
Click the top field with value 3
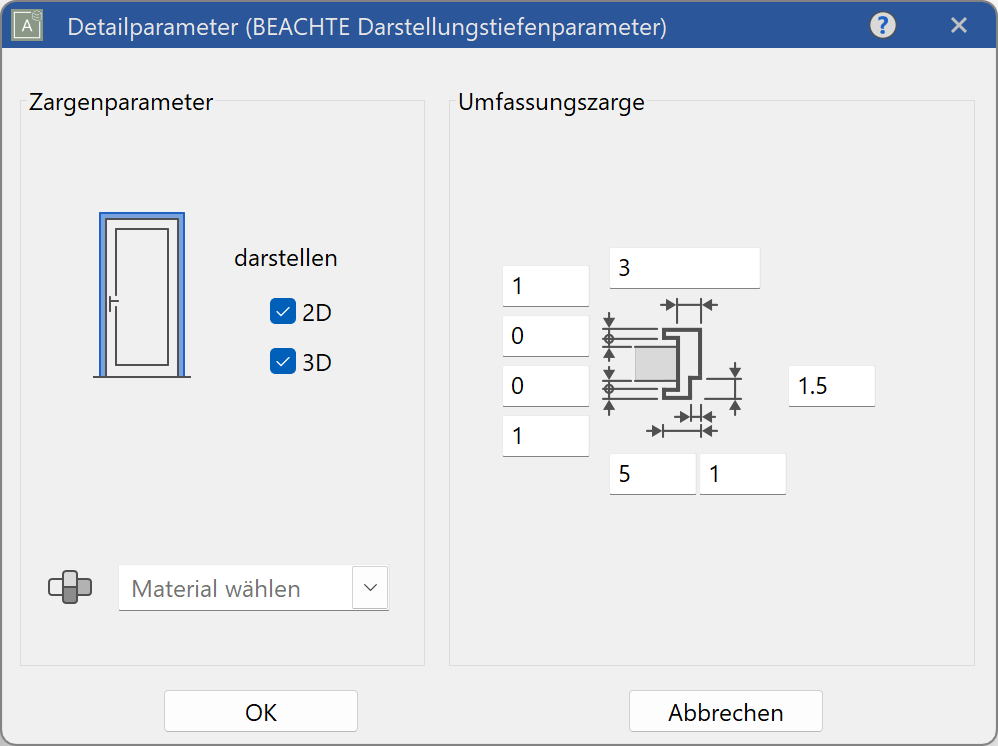click(684, 268)
